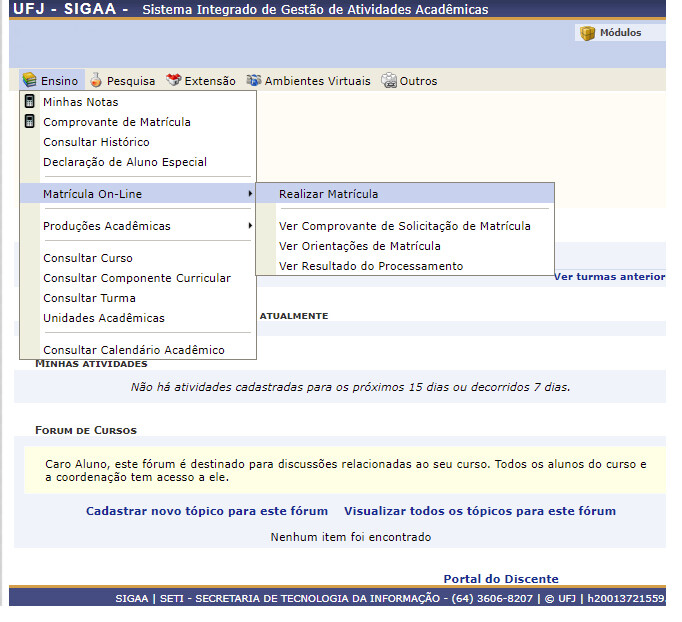The height and width of the screenshot is (622, 682).
Task: Click the Comprovante de Matrícula icon
Action: pyautogui.click(x=30, y=122)
